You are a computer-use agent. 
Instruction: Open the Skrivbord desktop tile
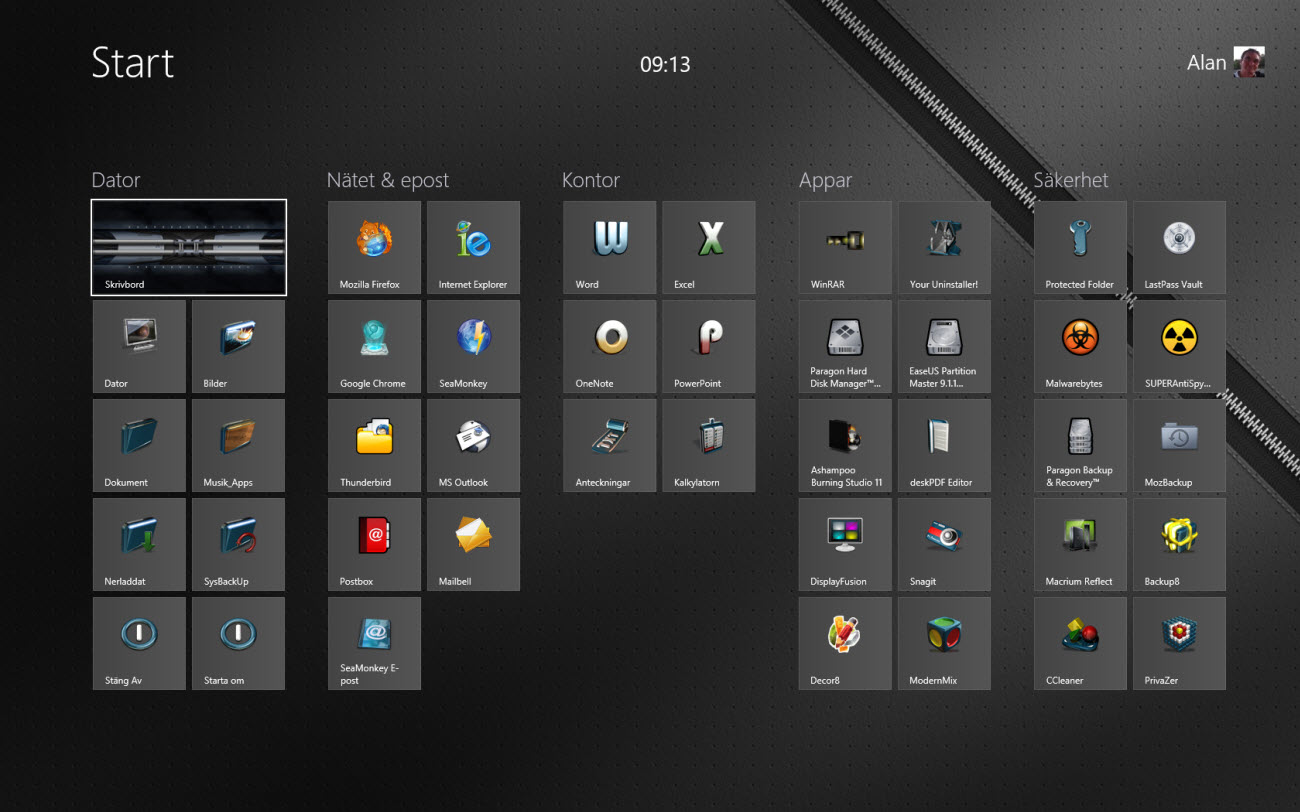tap(189, 247)
